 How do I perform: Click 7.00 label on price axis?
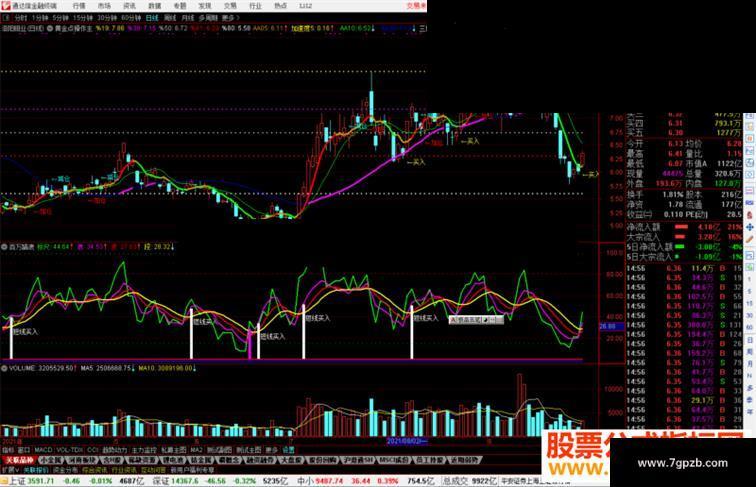pos(616,118)
